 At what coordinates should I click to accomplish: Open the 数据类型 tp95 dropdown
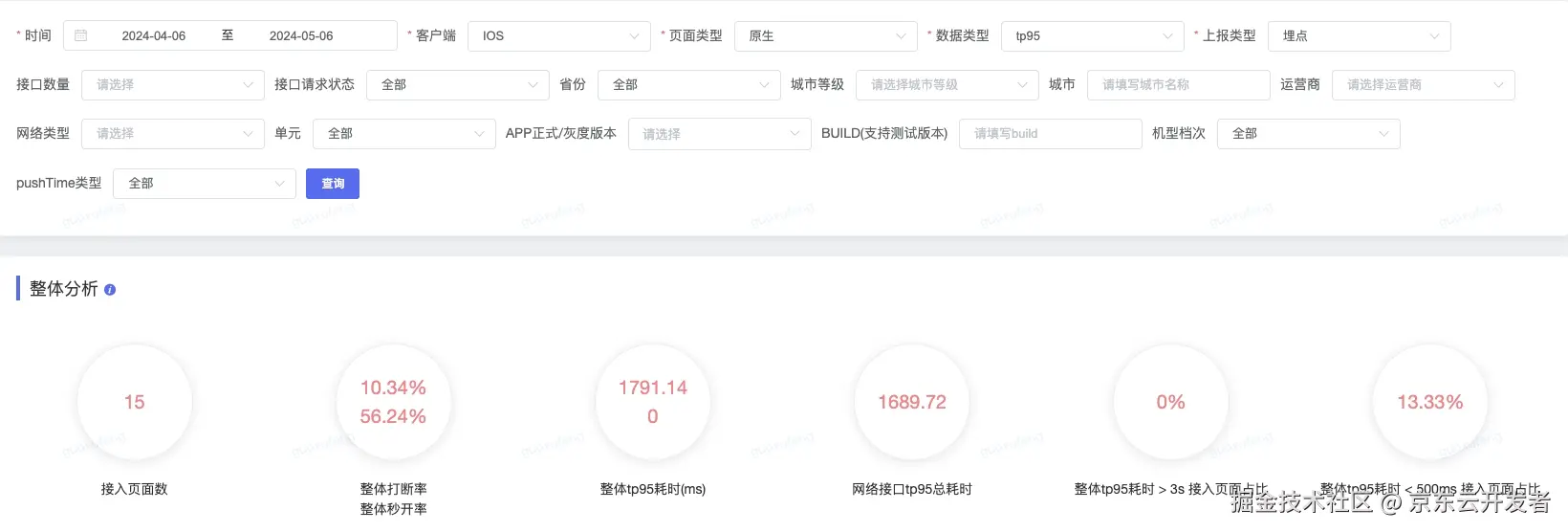click(x=1093, y=35)
